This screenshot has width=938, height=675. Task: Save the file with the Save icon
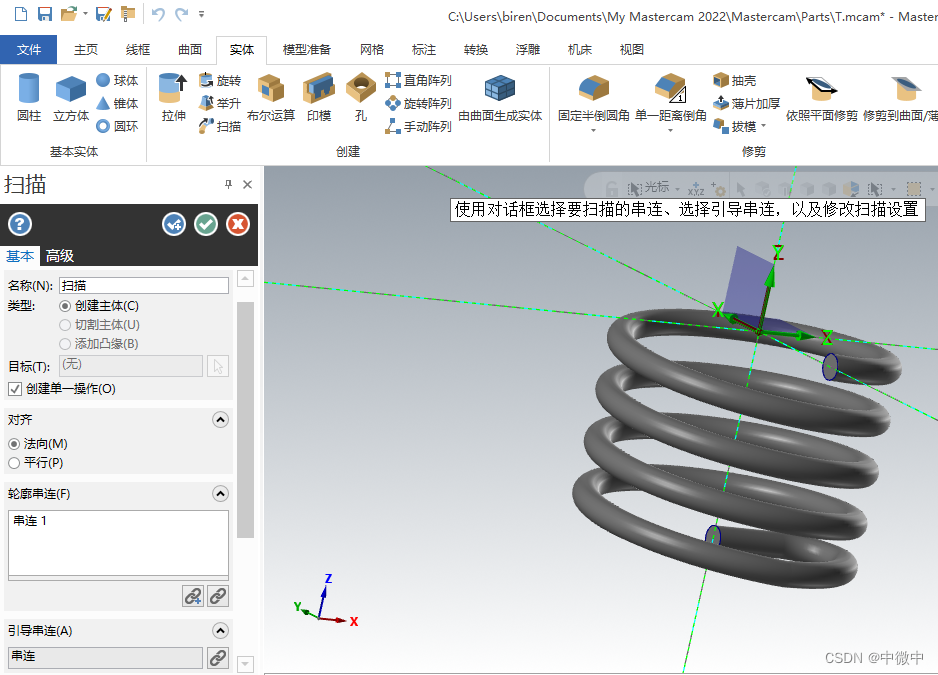coord(45,14)
